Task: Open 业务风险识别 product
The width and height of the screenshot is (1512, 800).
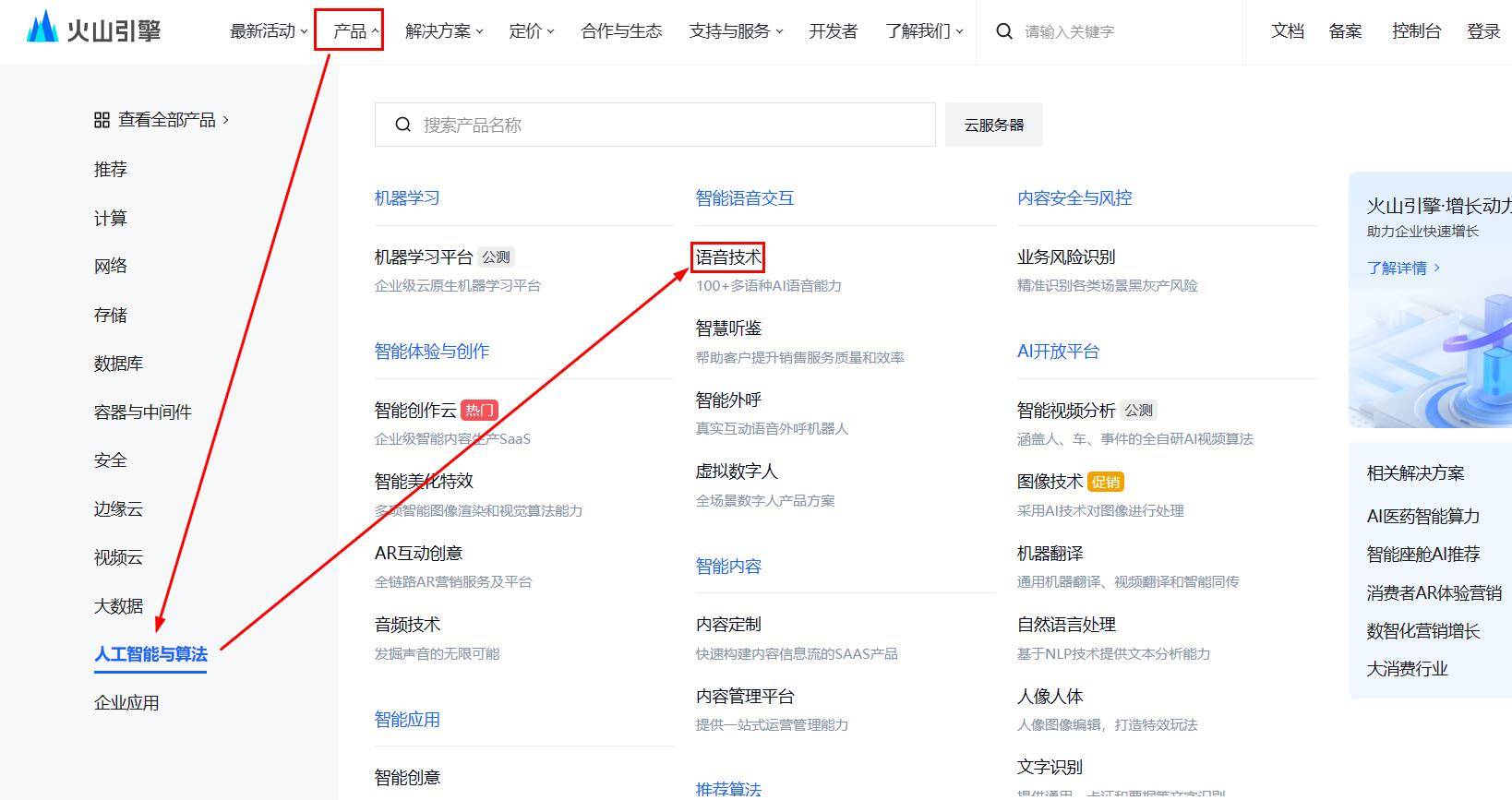Action: point(1066,257)
